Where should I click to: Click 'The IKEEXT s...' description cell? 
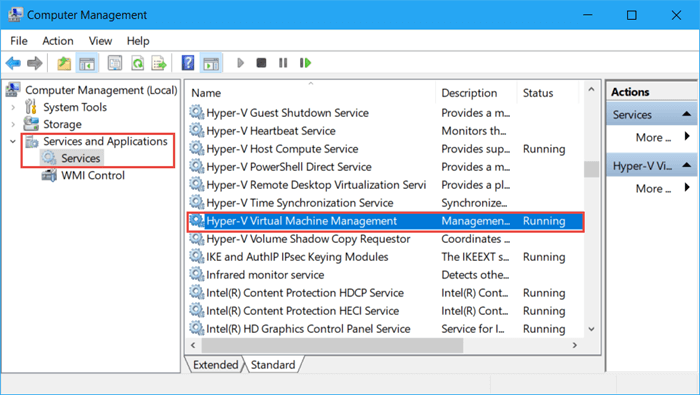(x=475, y=257)
